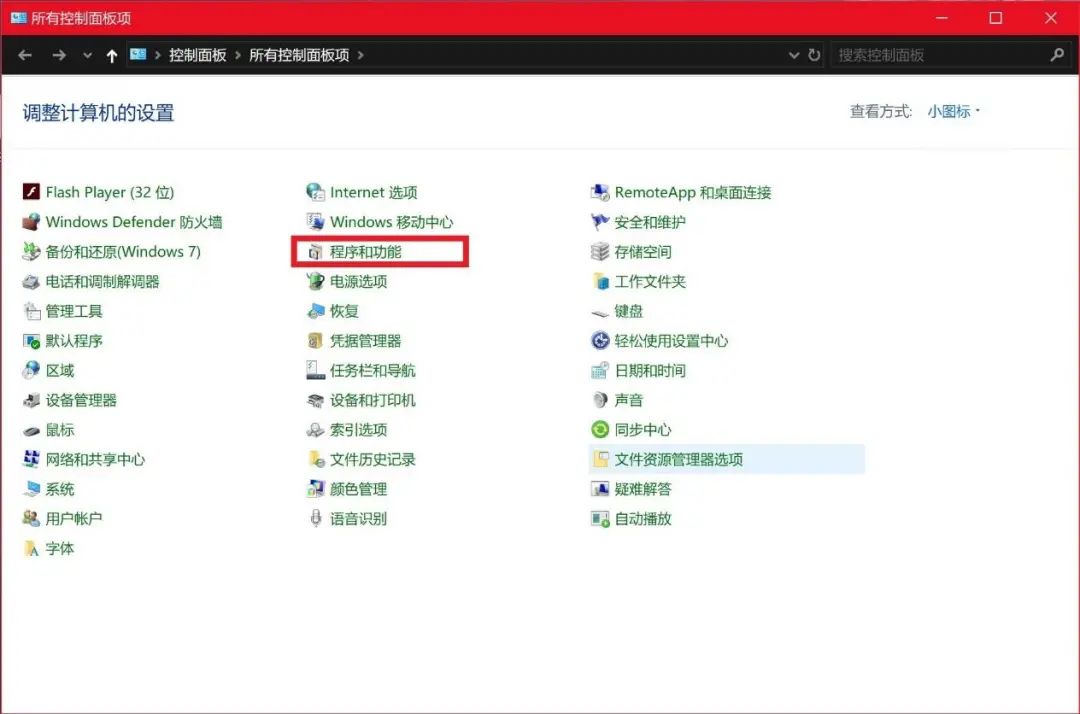The image size is (1080, 714).
Task: Open 文件资源管理器选项 link
Action: pos(678,459)
